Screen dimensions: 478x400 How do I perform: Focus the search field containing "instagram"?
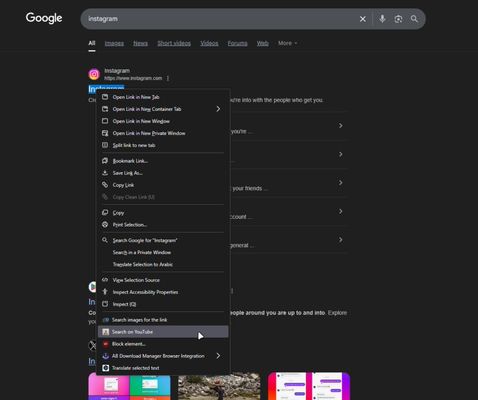[220, 19]
